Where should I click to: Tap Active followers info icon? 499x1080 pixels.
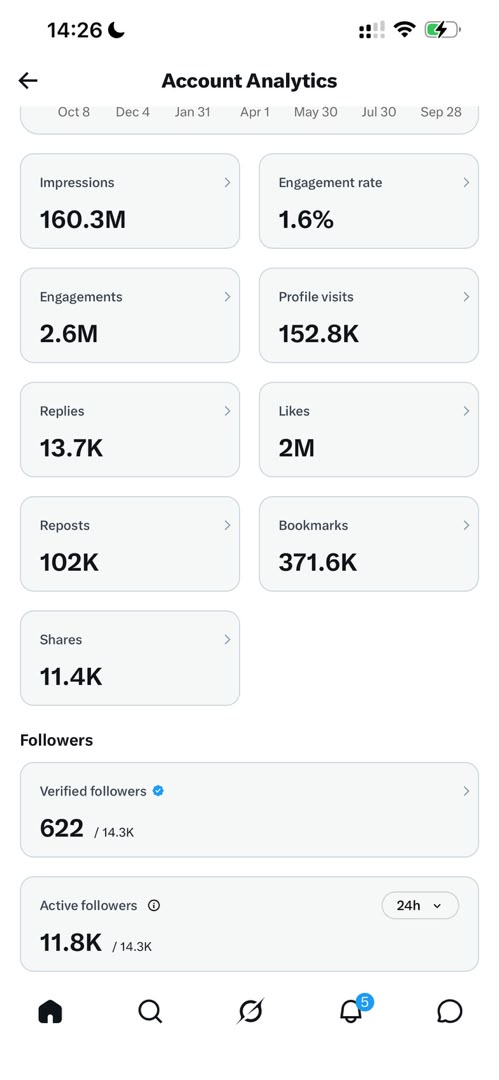point(154,906)
